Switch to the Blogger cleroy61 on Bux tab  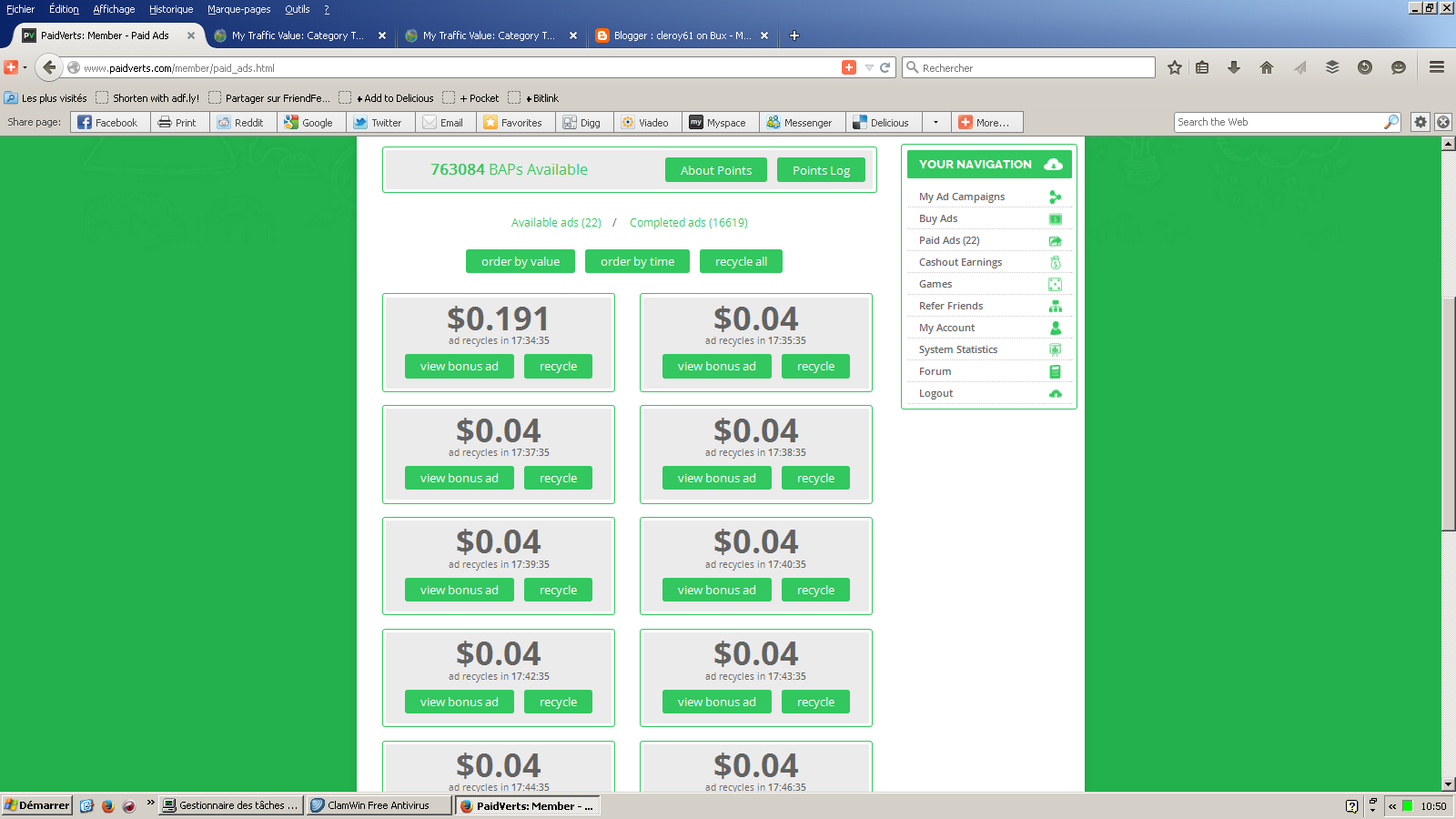682,35
